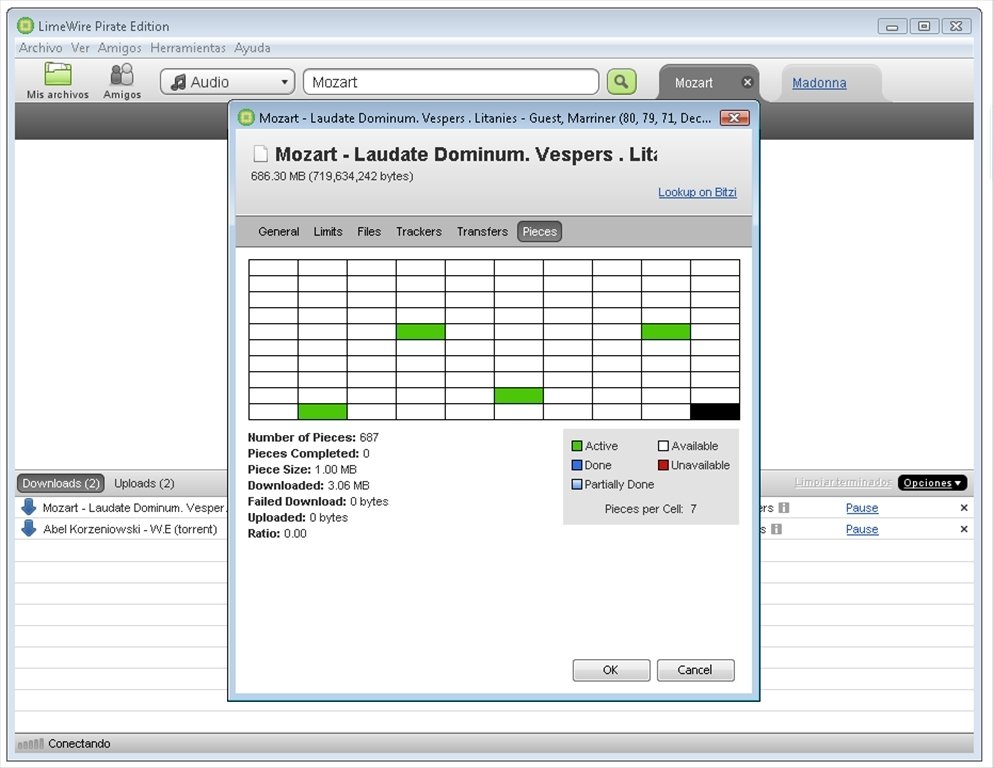Click the download arrow icon for Abel Korzeniowski

pos(28,529)
